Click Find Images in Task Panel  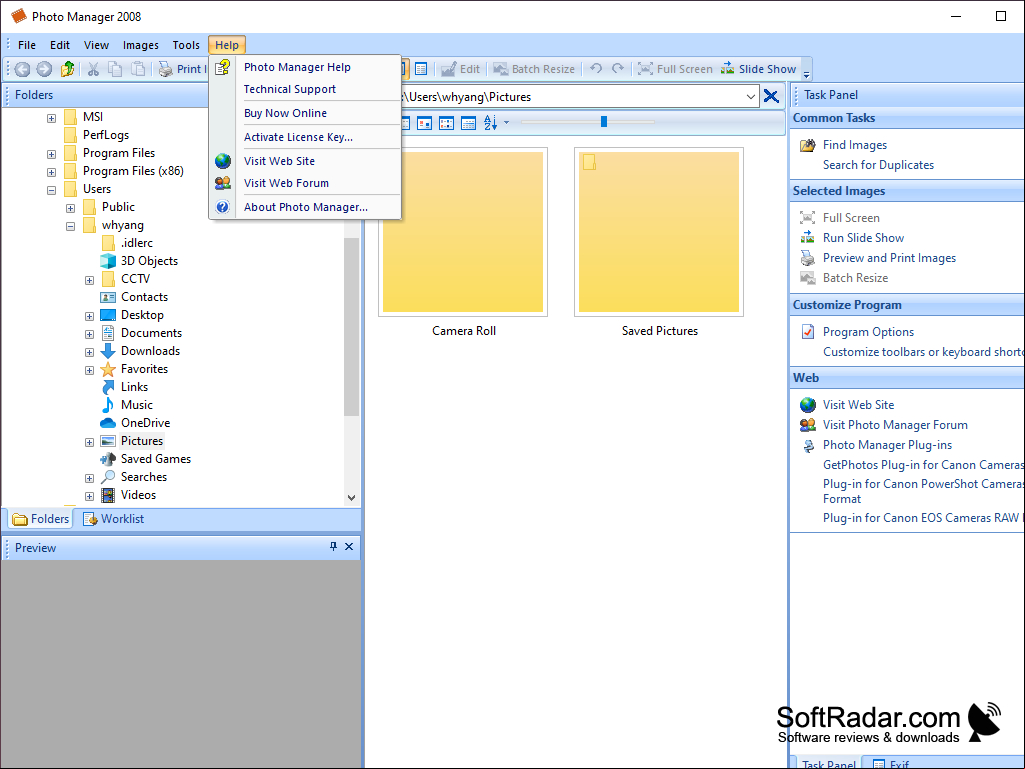tap(854, 145)
